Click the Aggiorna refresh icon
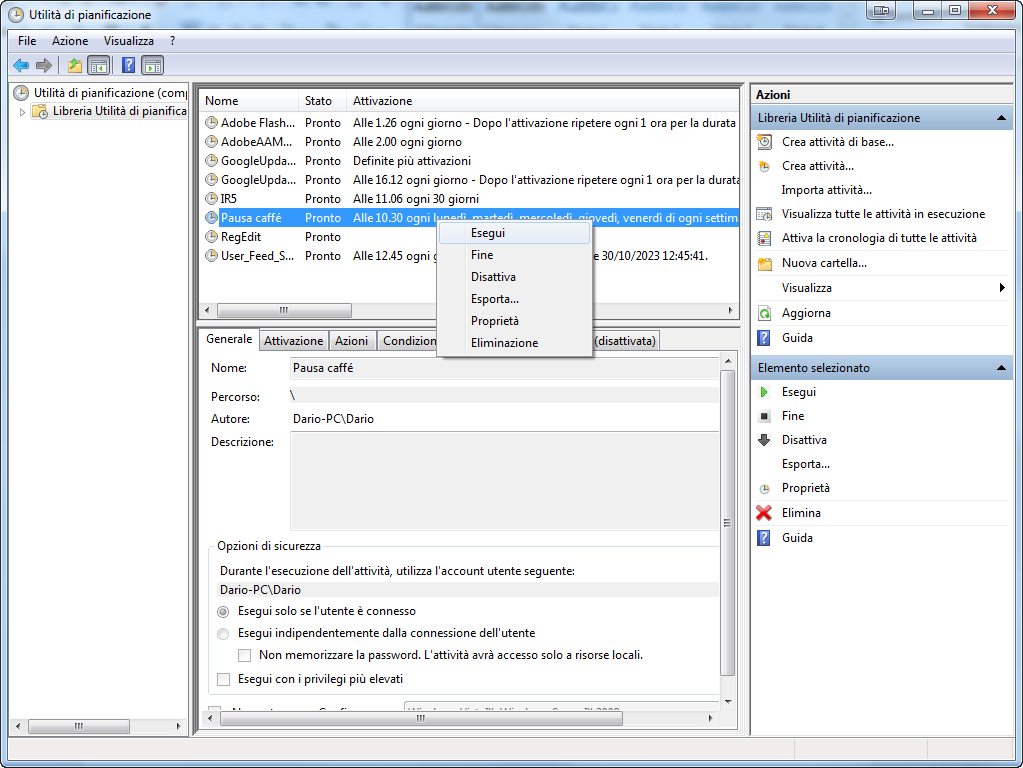The width and height of the screenshot is (1023, 768). pos(765,313)
